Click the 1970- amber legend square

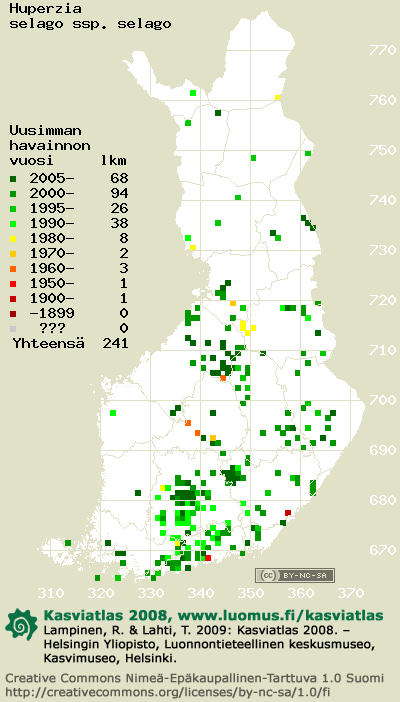point(13,253)
